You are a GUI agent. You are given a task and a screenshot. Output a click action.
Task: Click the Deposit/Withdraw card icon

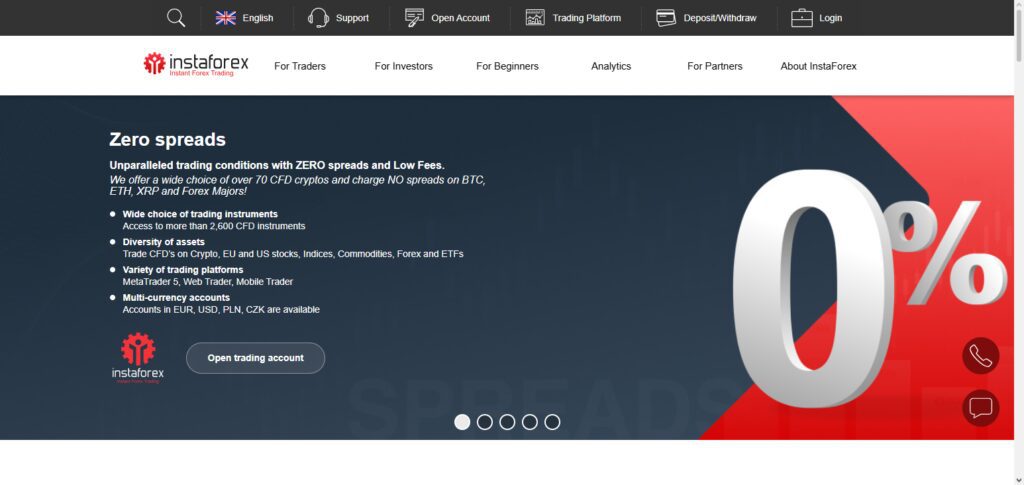click(666, 18)
